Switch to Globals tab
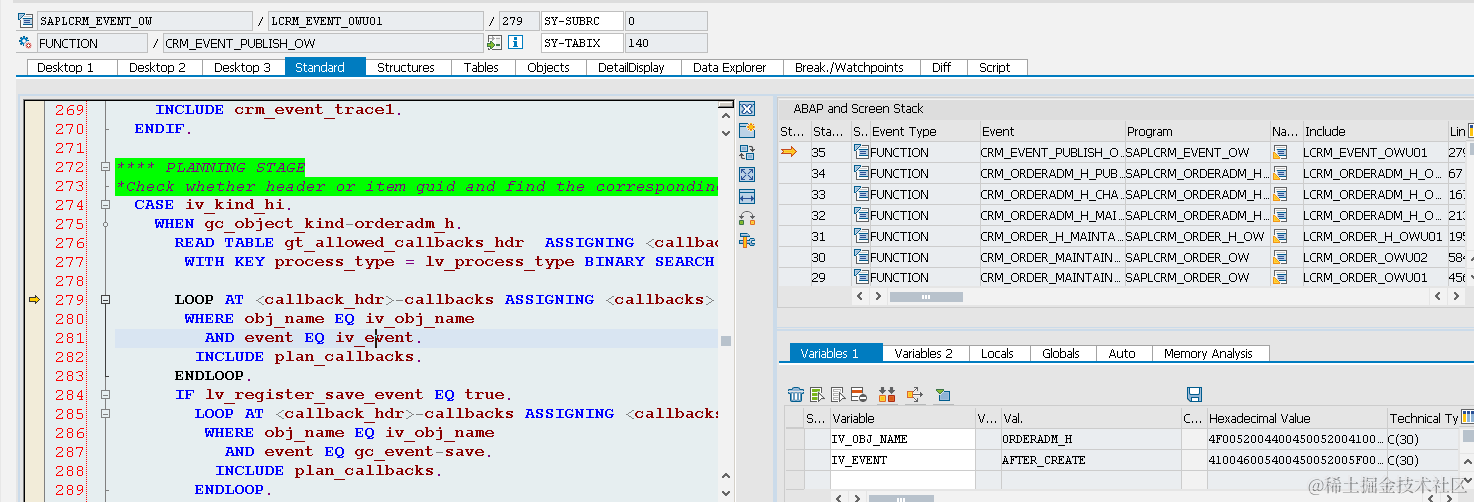The image size is (1474, 502). [1061, 353]
